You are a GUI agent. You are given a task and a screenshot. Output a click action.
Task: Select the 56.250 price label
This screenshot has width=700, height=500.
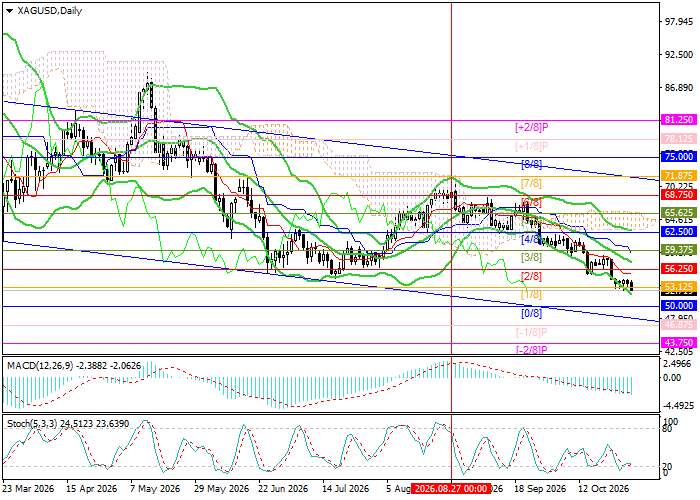[679, 269]
